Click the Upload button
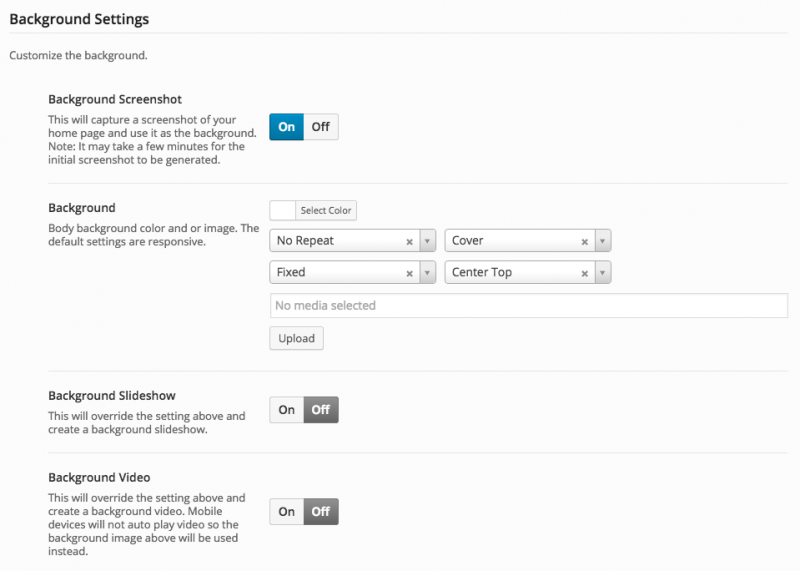This screenshot has height=571, width=800. [x=296, y=339]
